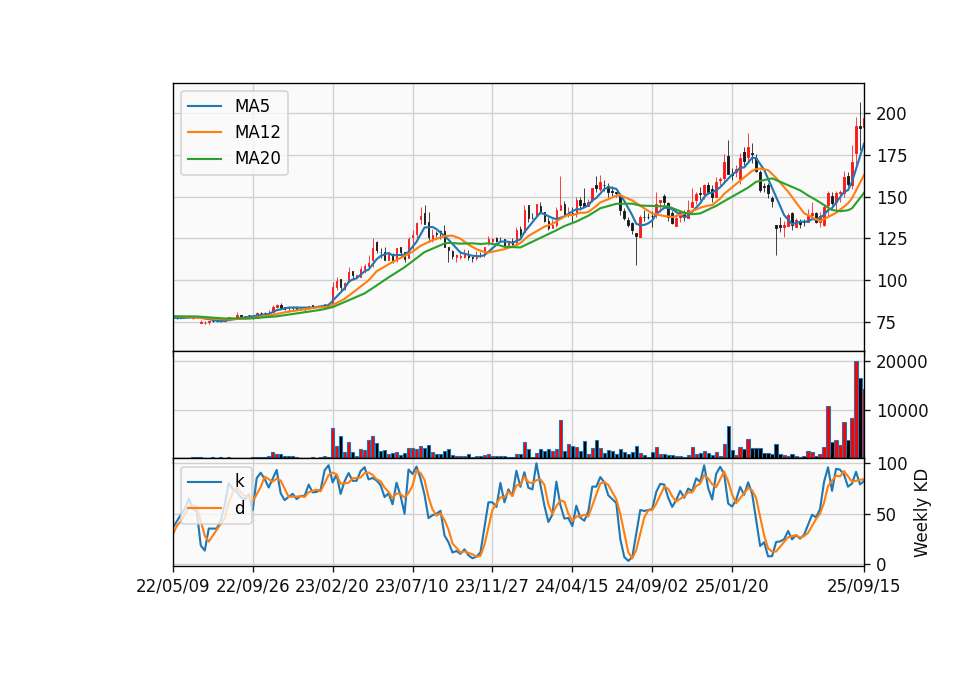Click the green MA20 legend line sample
Image resolution: width=960 pixels, height=690 pixels.
tap(204, 159)
